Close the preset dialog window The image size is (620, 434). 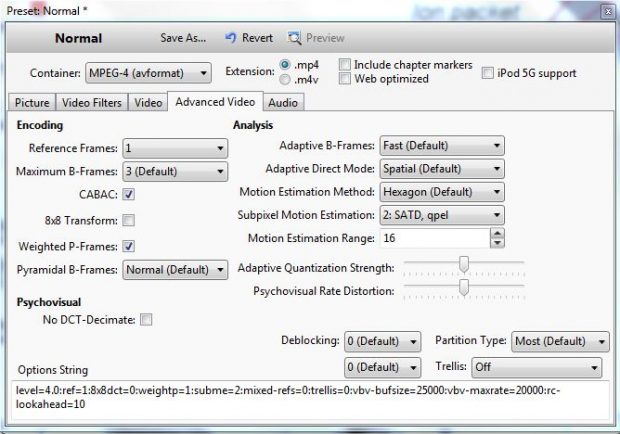click(608, 11)
